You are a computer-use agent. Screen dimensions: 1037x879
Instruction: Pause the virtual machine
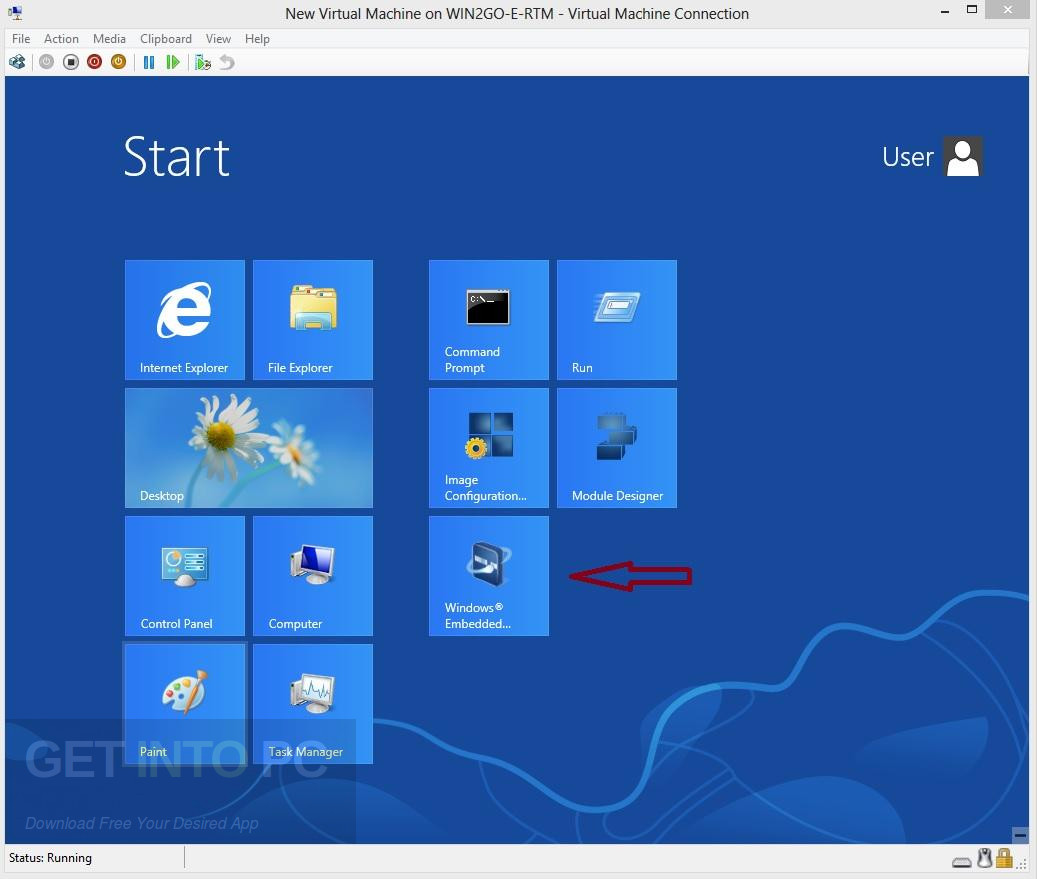pos(149,62)
